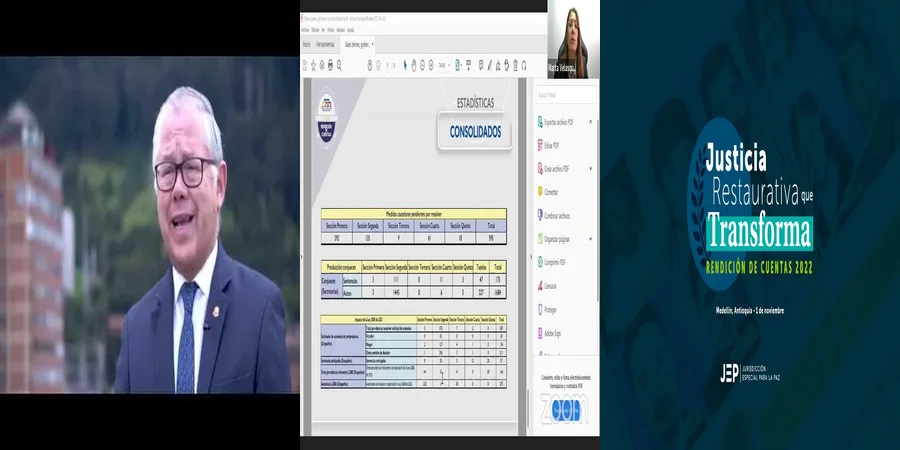
Task: Click the Print icon in Acrobat toolbar
Action: pyautogui.click(x=330, y=65)
